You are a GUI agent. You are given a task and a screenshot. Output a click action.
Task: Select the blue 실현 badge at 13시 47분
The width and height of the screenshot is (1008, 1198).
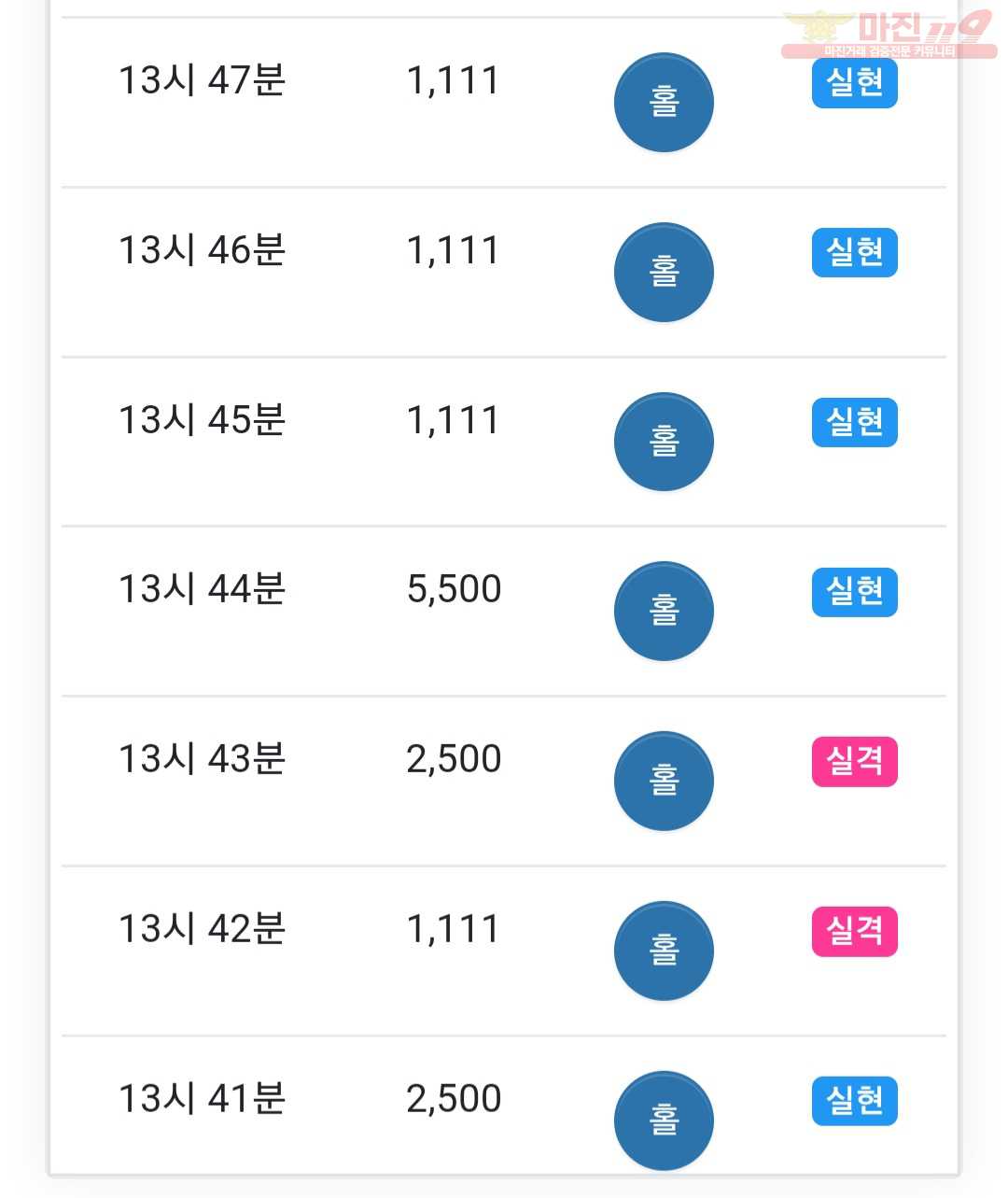coord(855,83)
